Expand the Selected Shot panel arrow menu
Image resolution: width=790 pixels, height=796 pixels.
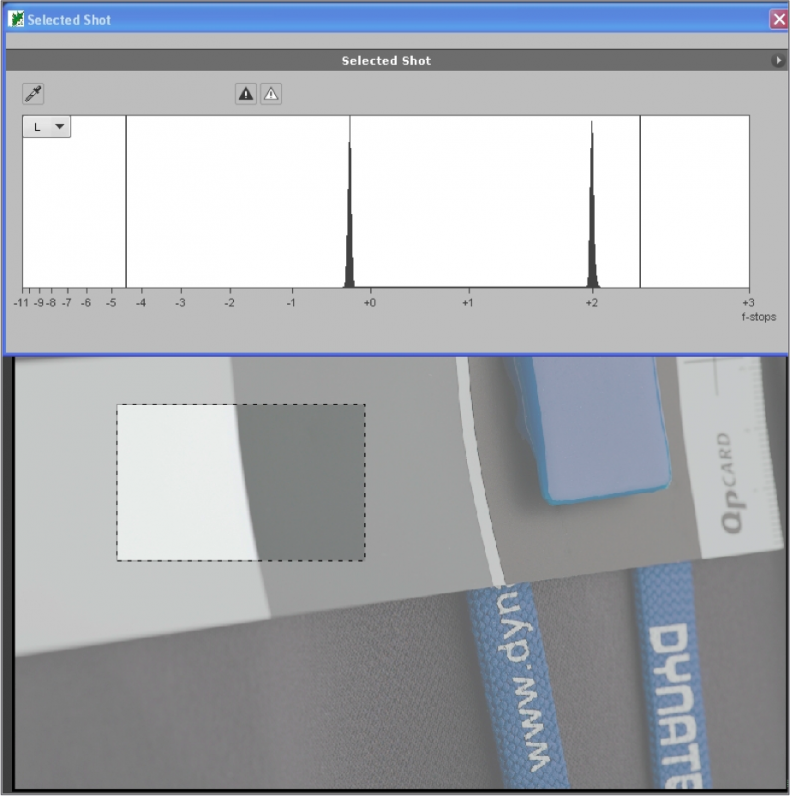pyautogui.click(x=777, y=60)
